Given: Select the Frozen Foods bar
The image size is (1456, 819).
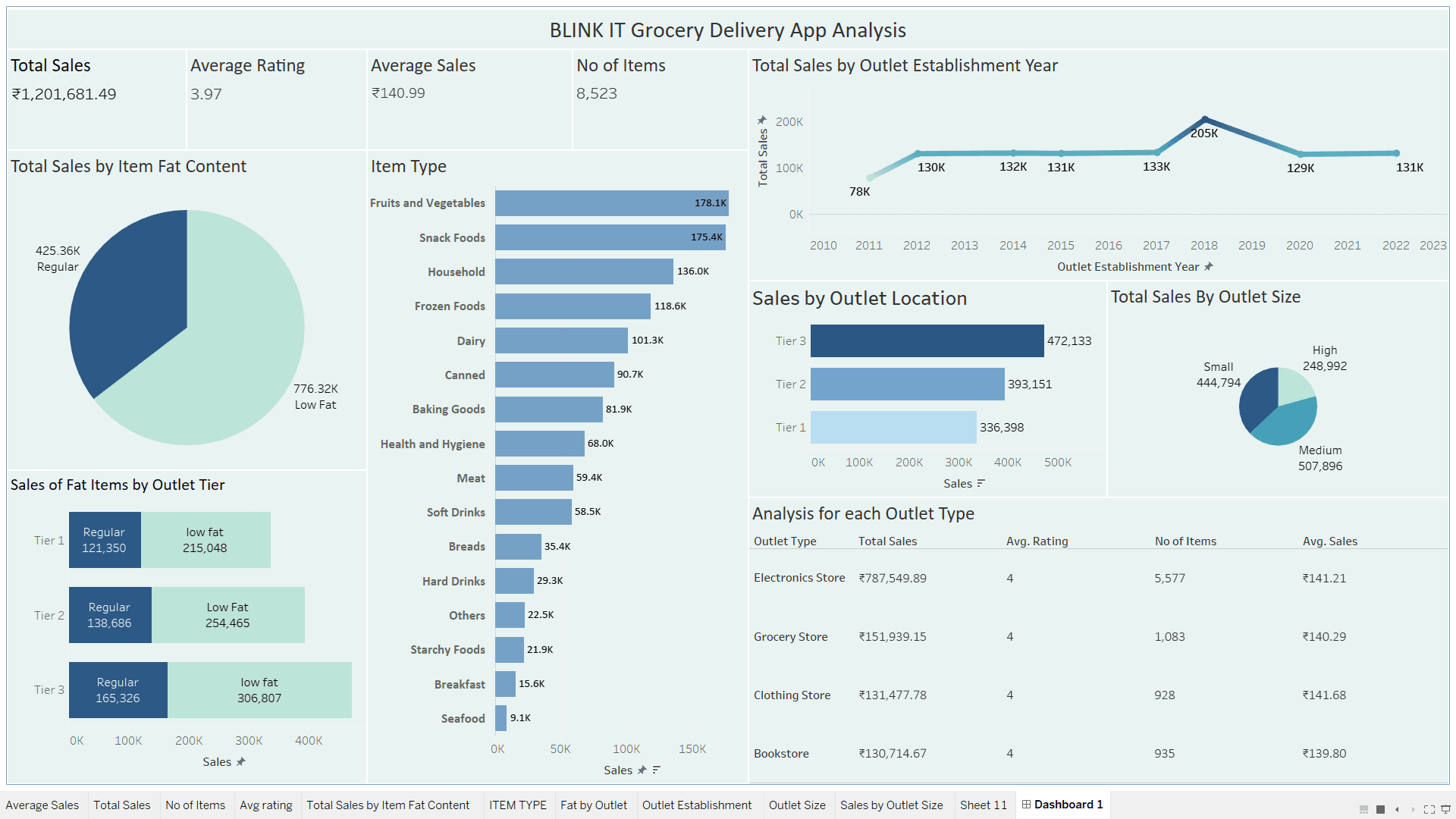Looking at the screenshot, I should pos(573,306).
